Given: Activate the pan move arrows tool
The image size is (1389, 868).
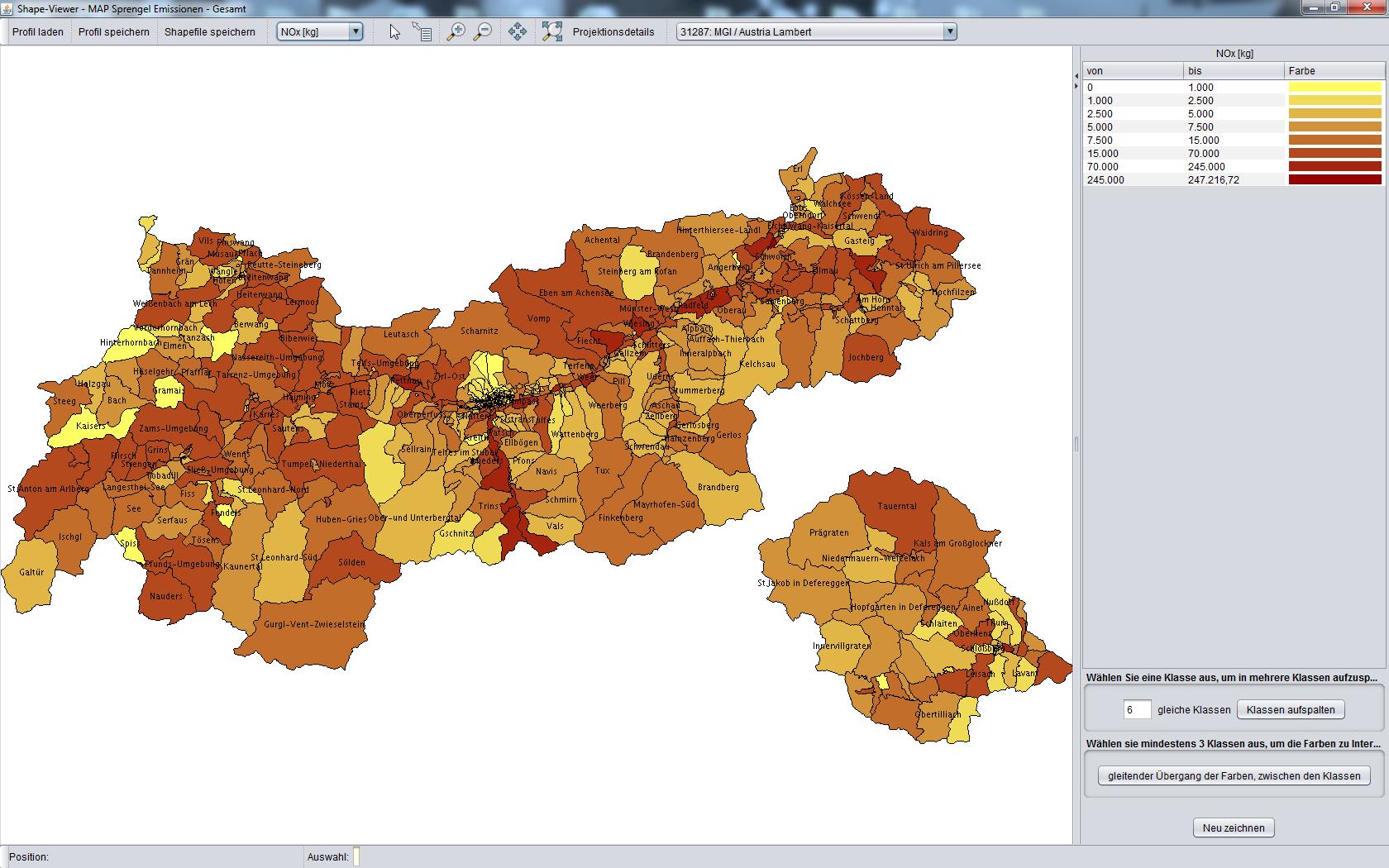Looking at the screenshot, I should click(x=518, y=32).
